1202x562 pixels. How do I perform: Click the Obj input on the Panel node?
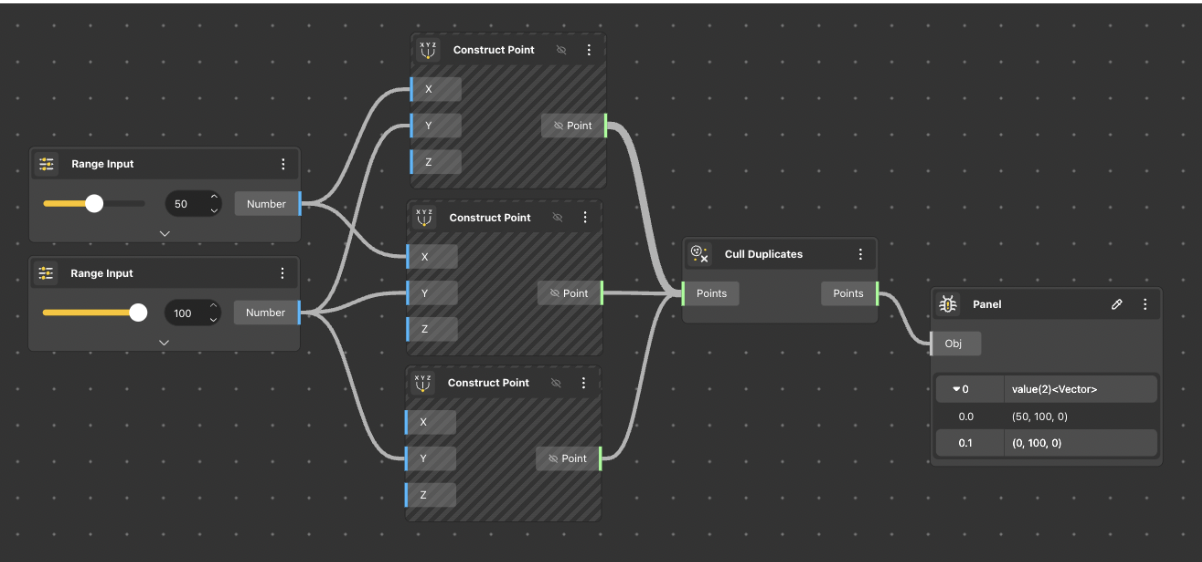[954, 344]
